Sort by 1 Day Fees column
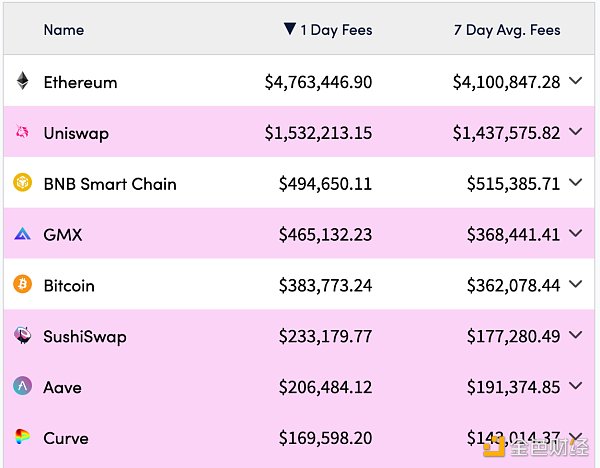Screen dimensions: 600x468 (x=328, y=30)
